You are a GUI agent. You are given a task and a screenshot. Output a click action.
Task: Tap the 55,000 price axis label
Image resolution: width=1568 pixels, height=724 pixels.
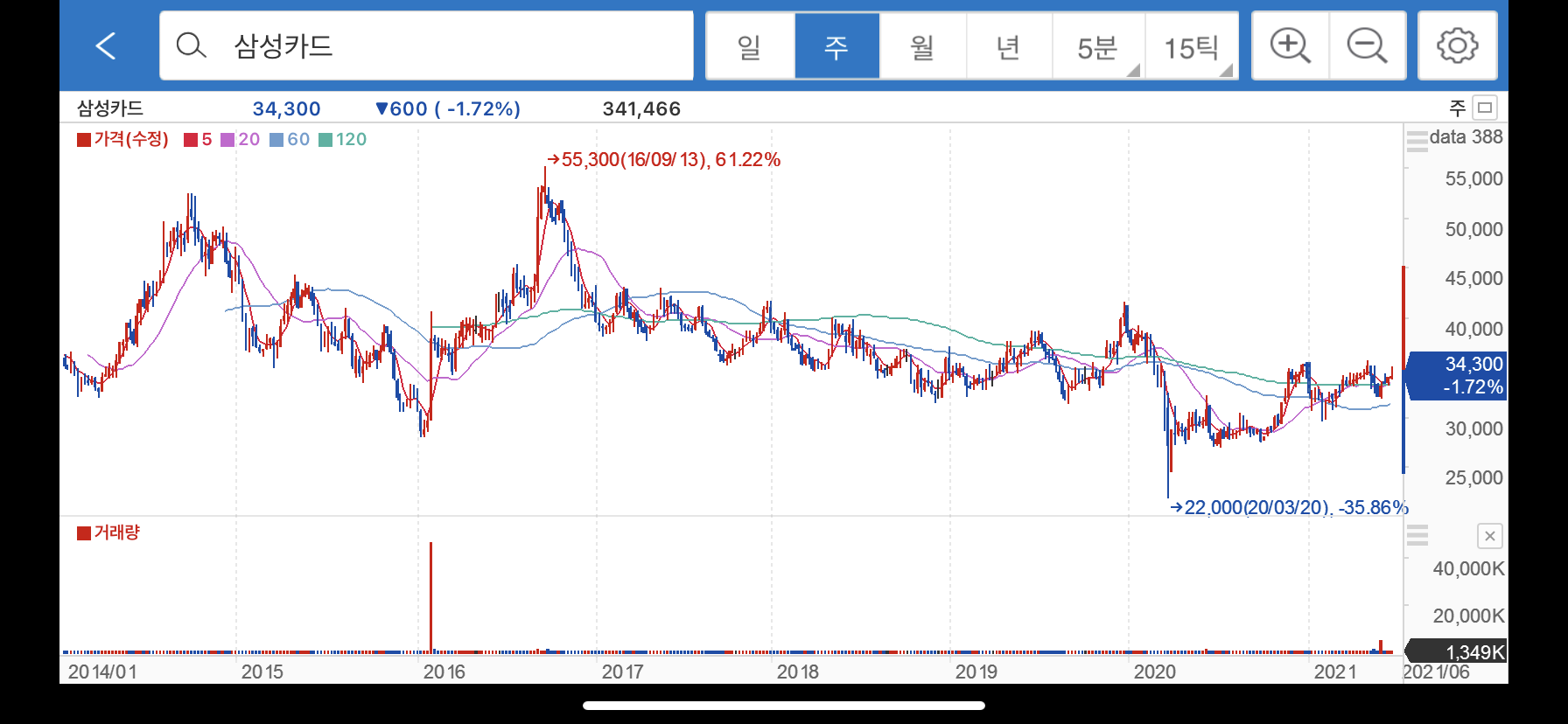point(1473,179)
